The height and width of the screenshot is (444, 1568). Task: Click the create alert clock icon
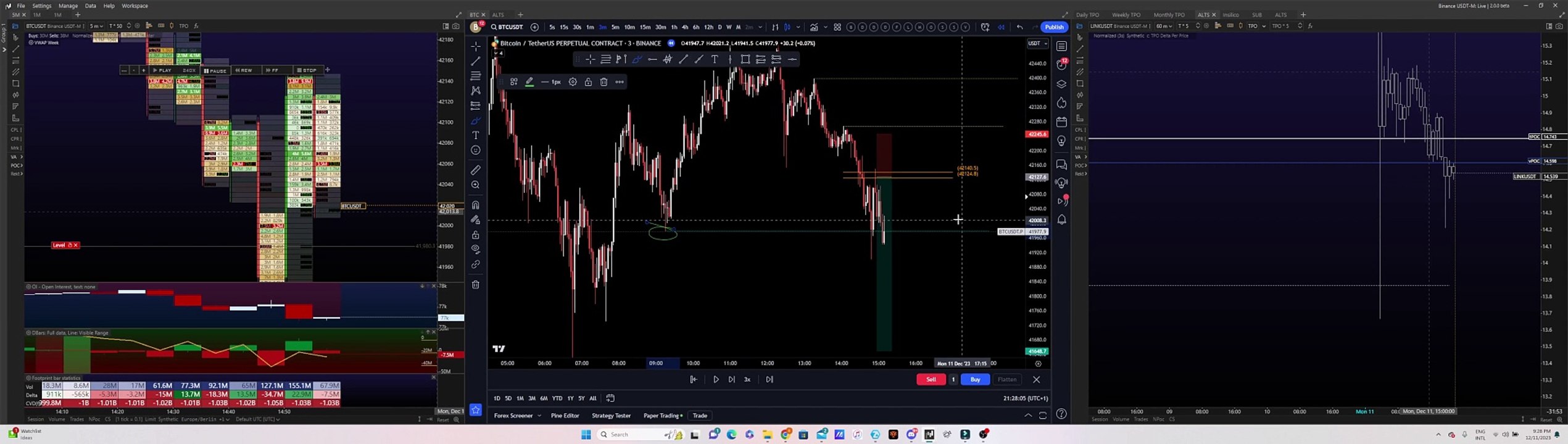(985, 27)
